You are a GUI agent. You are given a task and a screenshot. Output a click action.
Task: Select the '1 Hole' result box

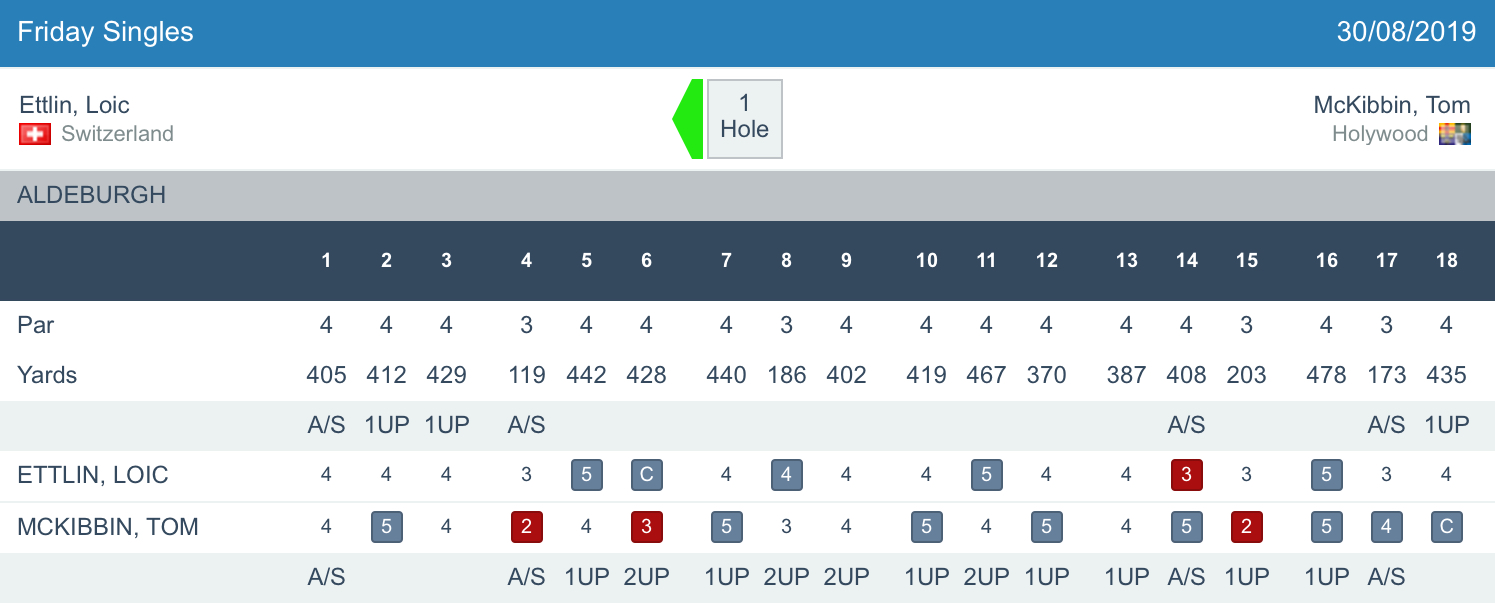pos(745,118)
